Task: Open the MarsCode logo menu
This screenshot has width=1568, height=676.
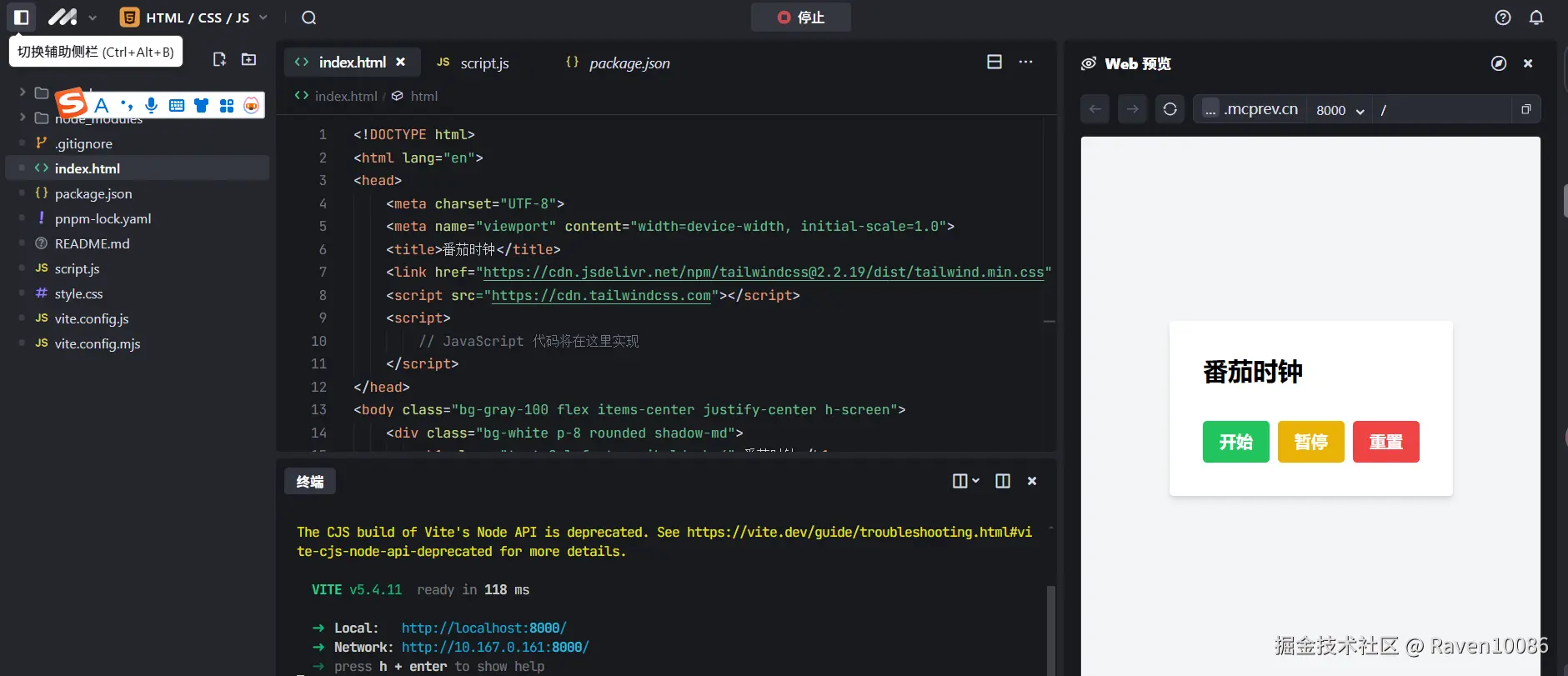Action: pyautogui.click(x=63, y=18)
